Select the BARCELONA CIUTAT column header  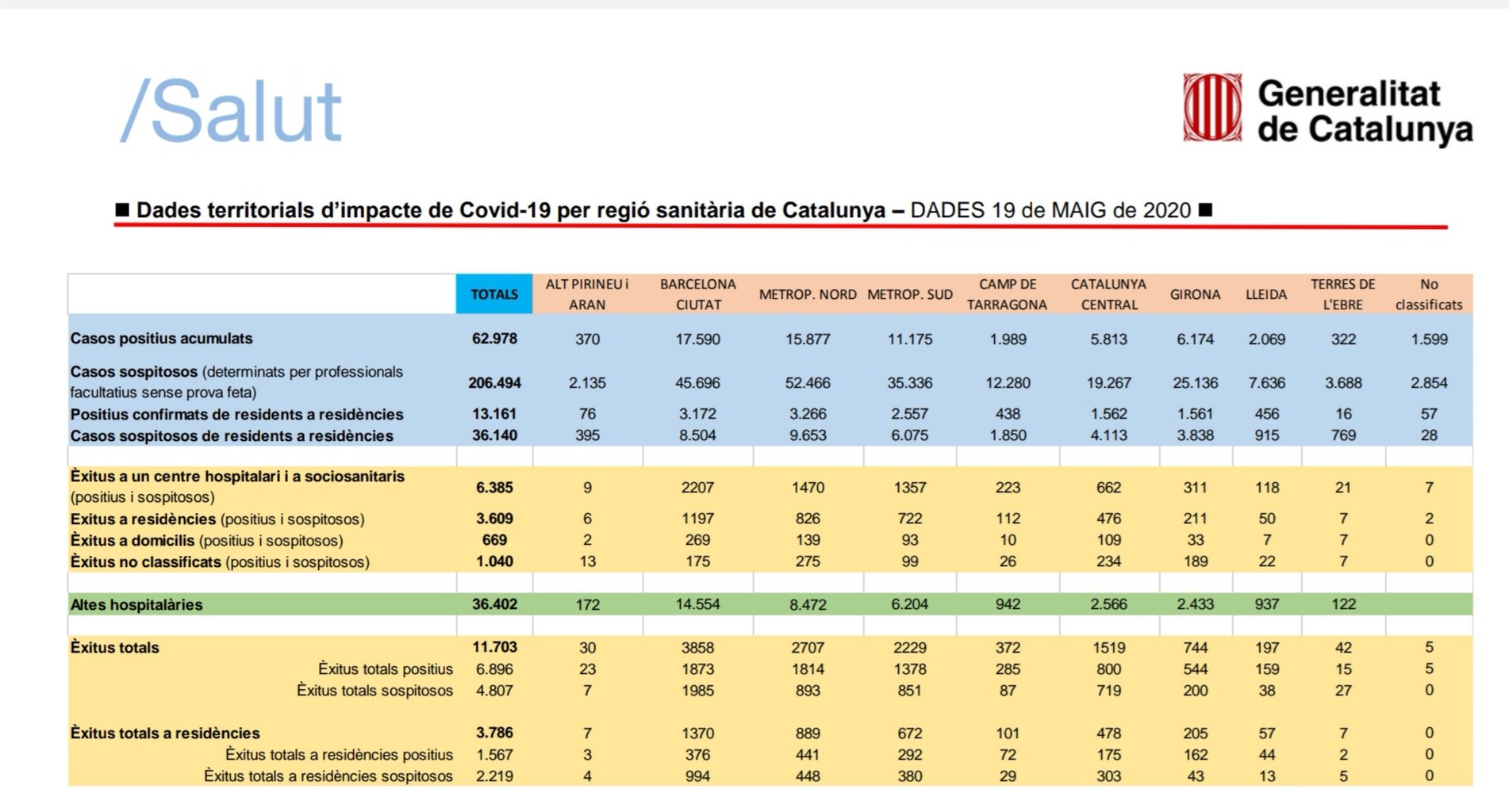697,294
